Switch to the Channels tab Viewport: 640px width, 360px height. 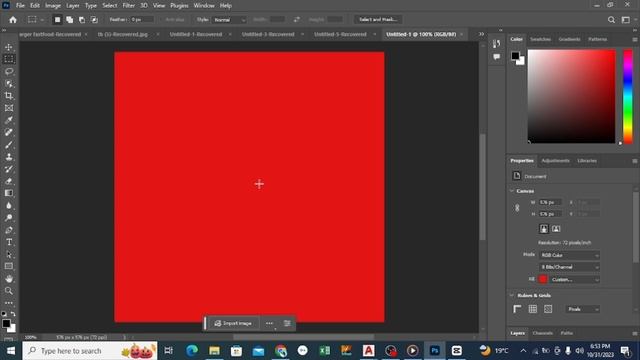(x=542, y=333)
